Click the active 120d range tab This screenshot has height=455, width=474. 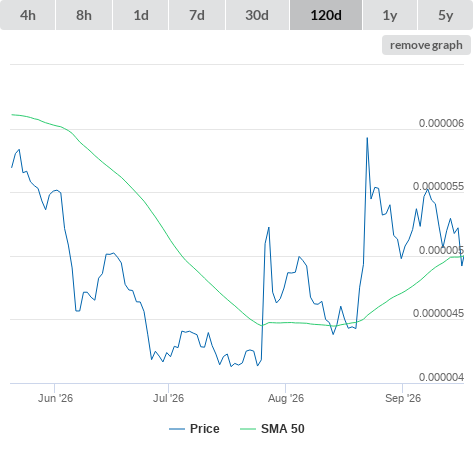coord(326,15)
